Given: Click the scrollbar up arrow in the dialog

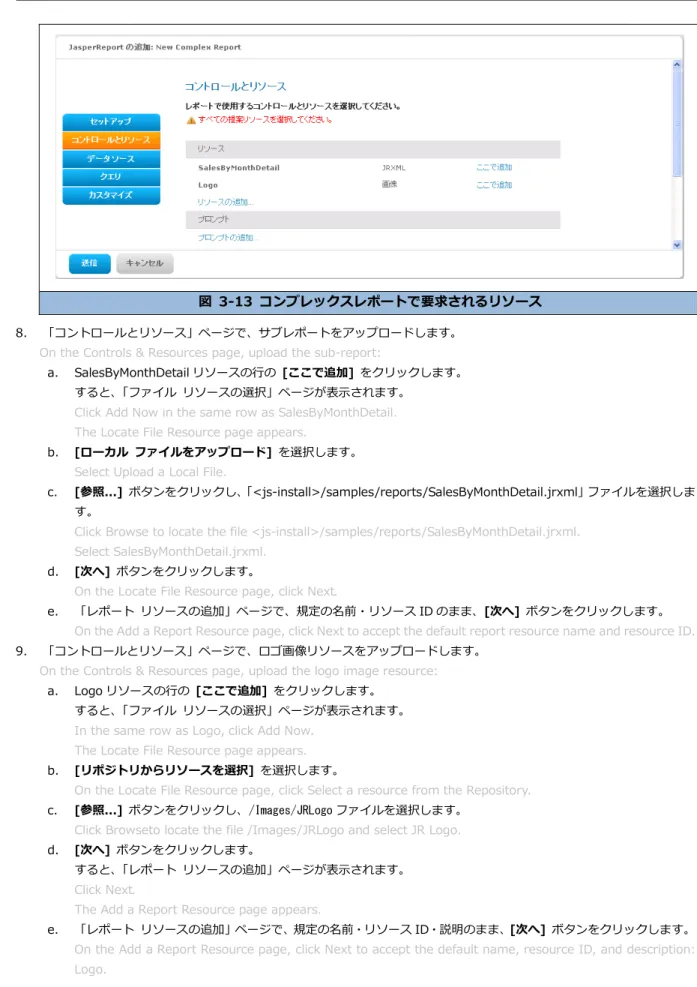Looking at the screenshot, I should pyautogui.click(x=677, y=64).
